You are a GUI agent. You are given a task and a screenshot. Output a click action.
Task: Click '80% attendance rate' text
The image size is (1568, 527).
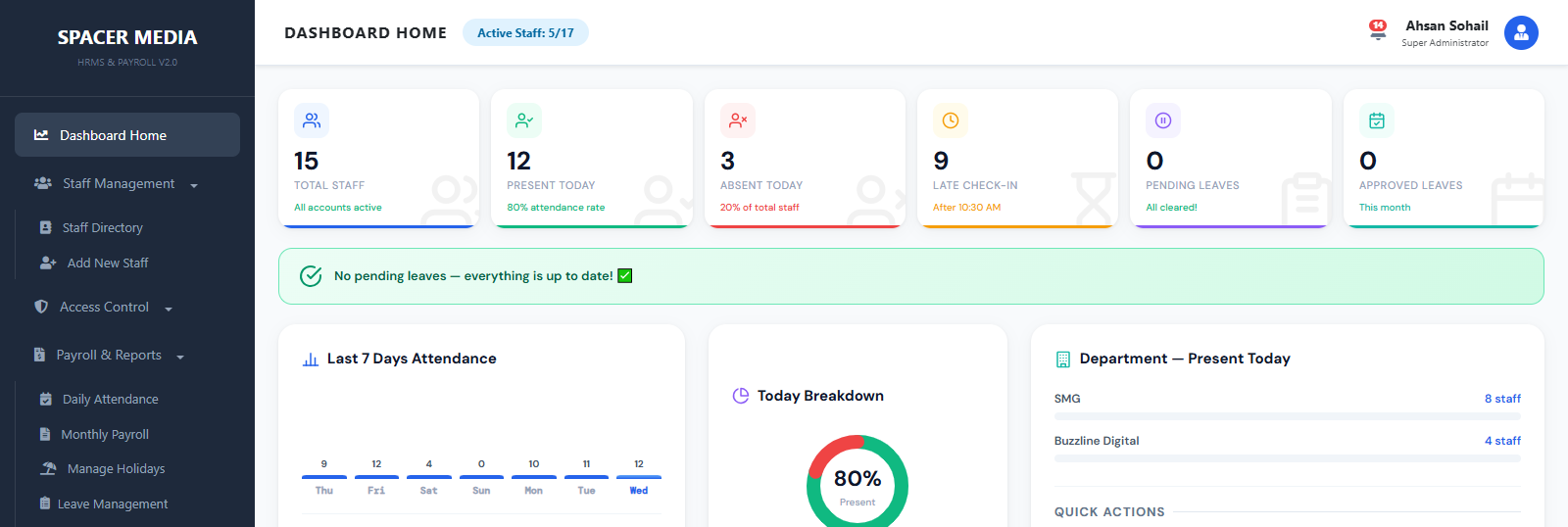pos(556,208)
